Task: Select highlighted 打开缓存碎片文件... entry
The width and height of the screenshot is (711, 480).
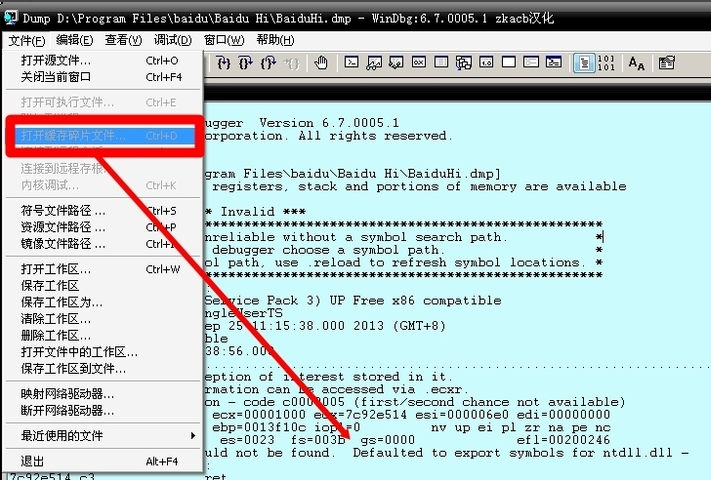Action: tap(105, 136)
